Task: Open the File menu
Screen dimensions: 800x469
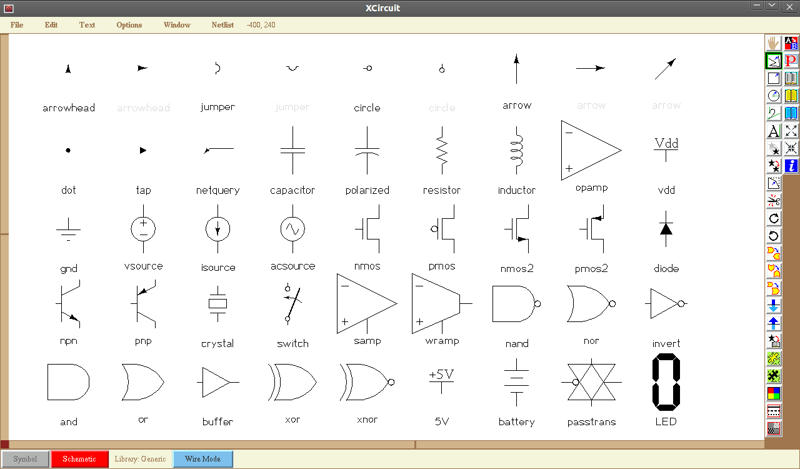Action: pyautogui.click(x=17, y=24)
